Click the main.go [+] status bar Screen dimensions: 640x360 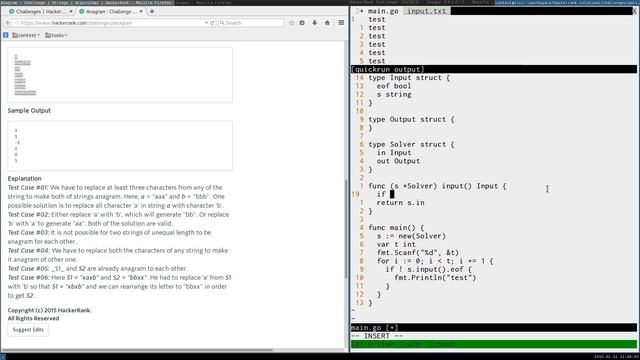pos(494,328)
